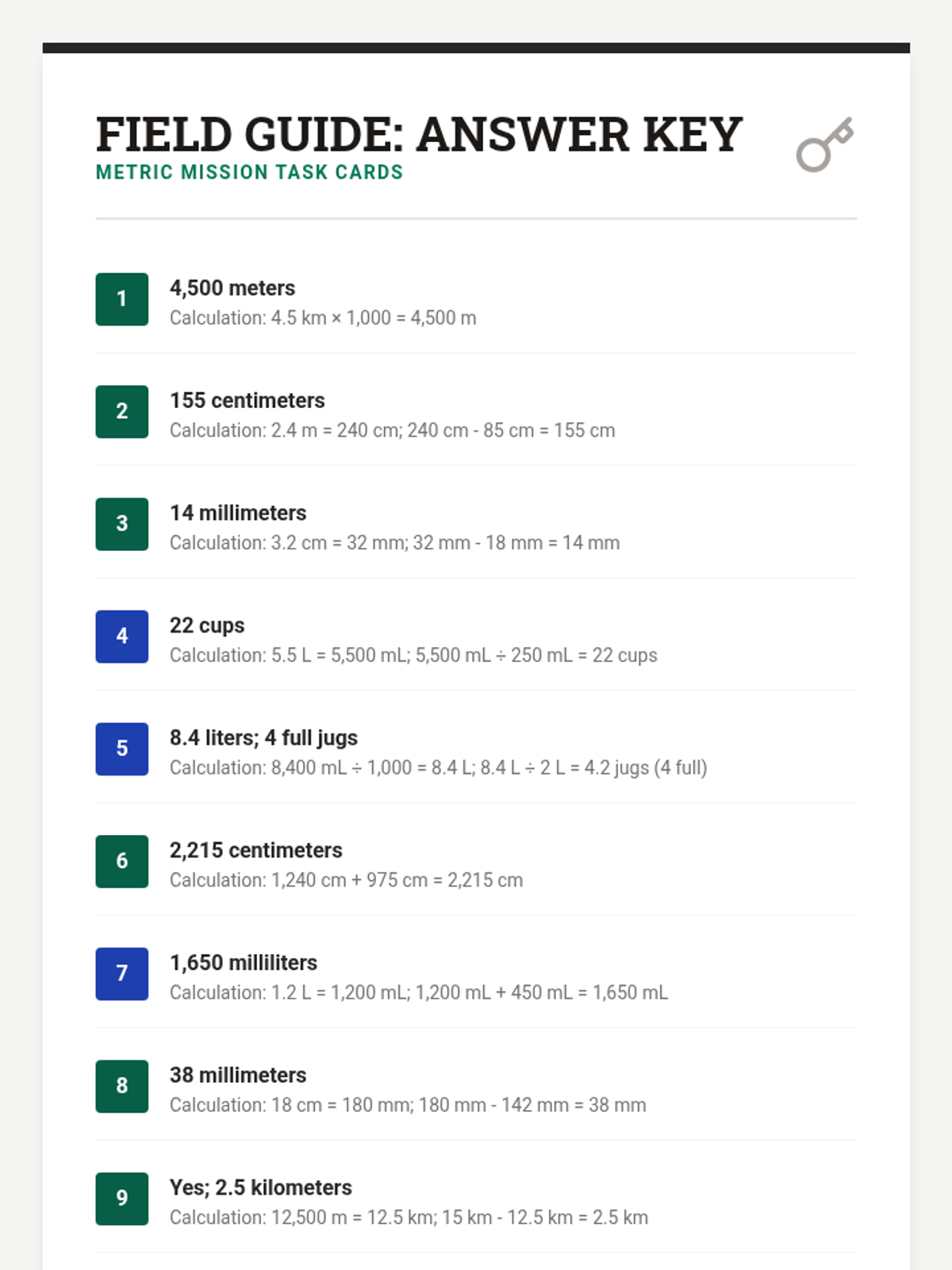The width and height of the screenshot is (952, 1270).
Task: Click the 8.4 liters; 4 full jugs answer
Action: click(263, 738)
